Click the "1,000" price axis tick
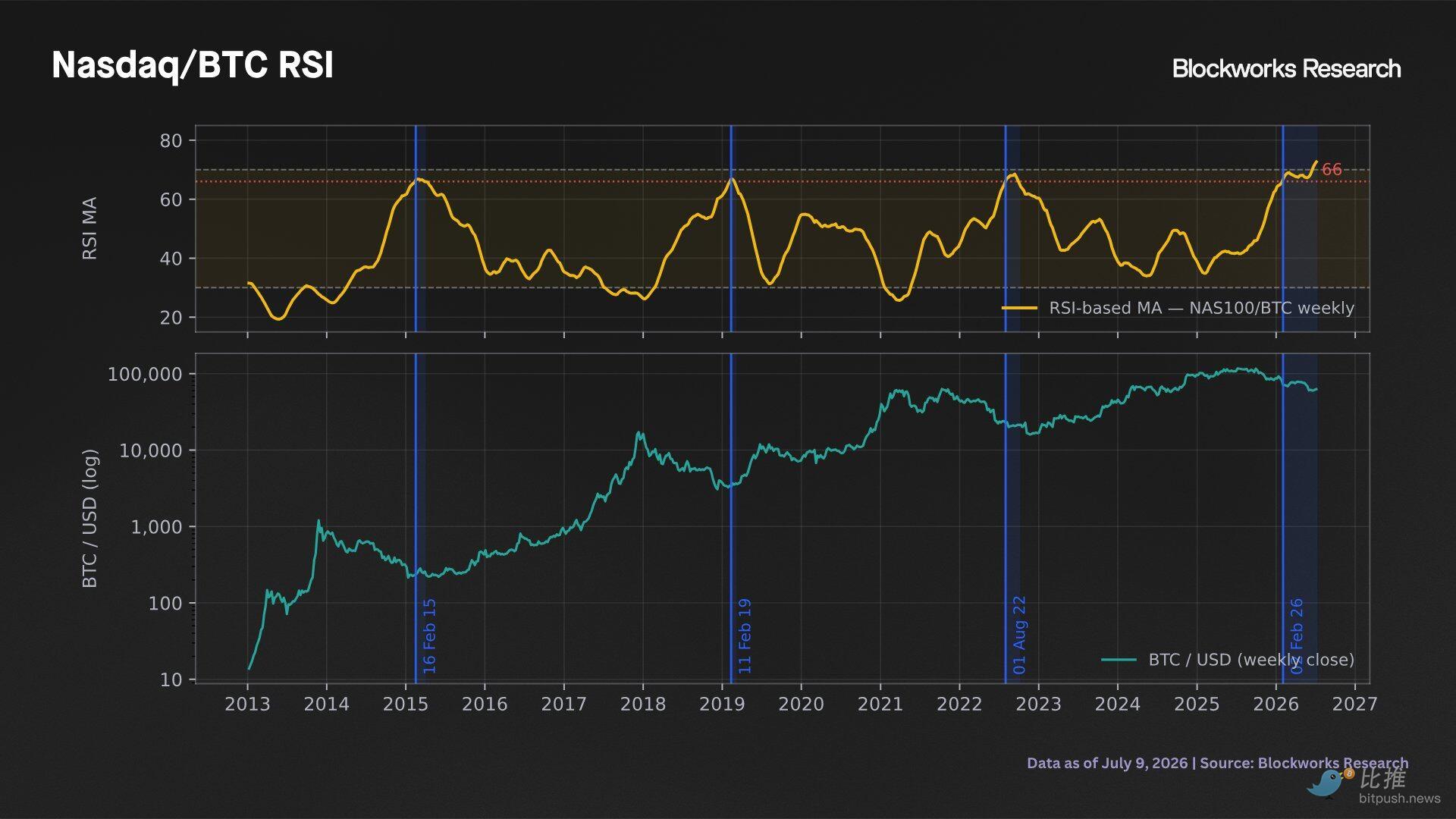This screenshot has height=819, width=1456. [x=157, y=527]
